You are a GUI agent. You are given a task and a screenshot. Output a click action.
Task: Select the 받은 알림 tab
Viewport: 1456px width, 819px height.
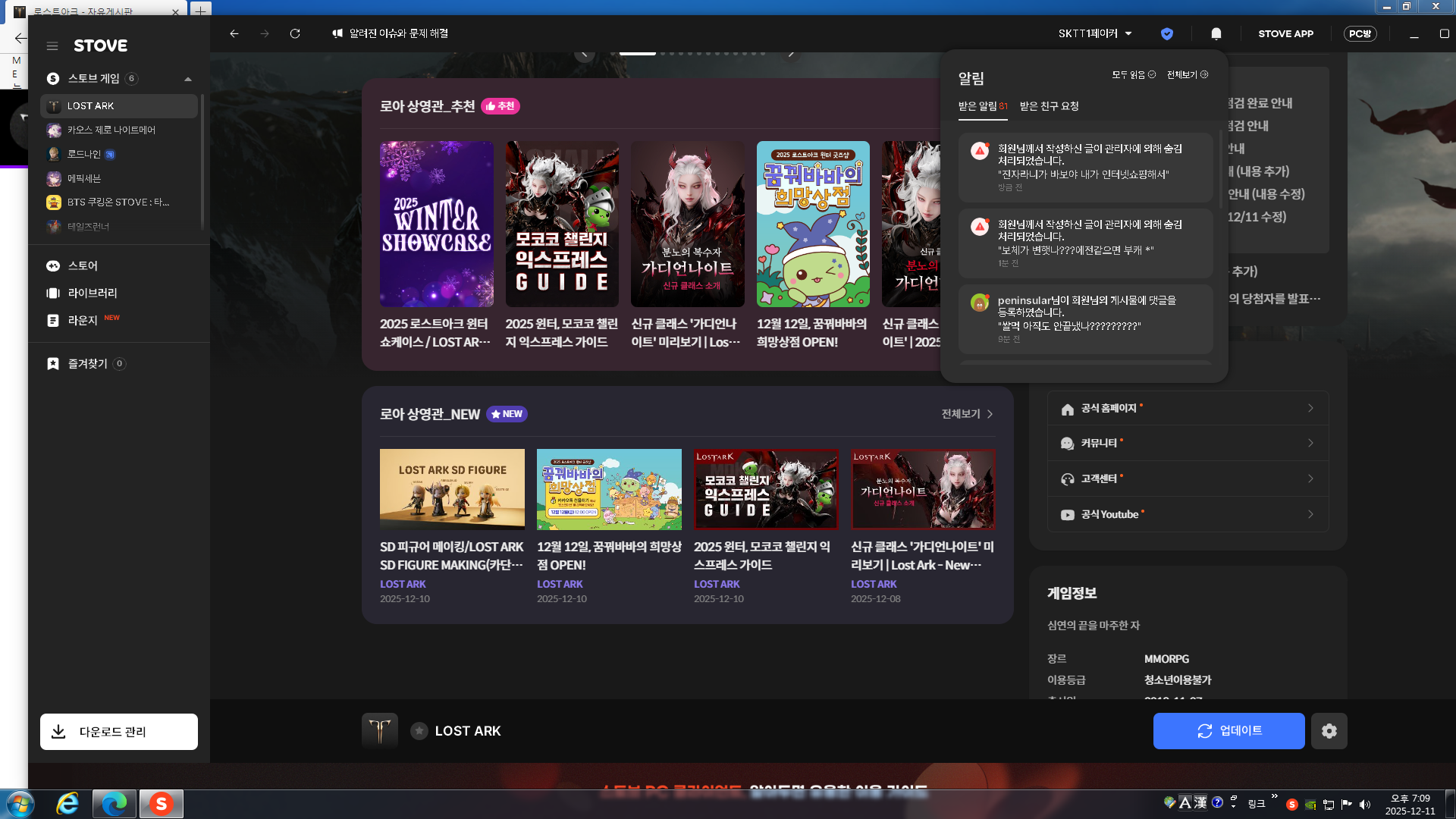982,106
